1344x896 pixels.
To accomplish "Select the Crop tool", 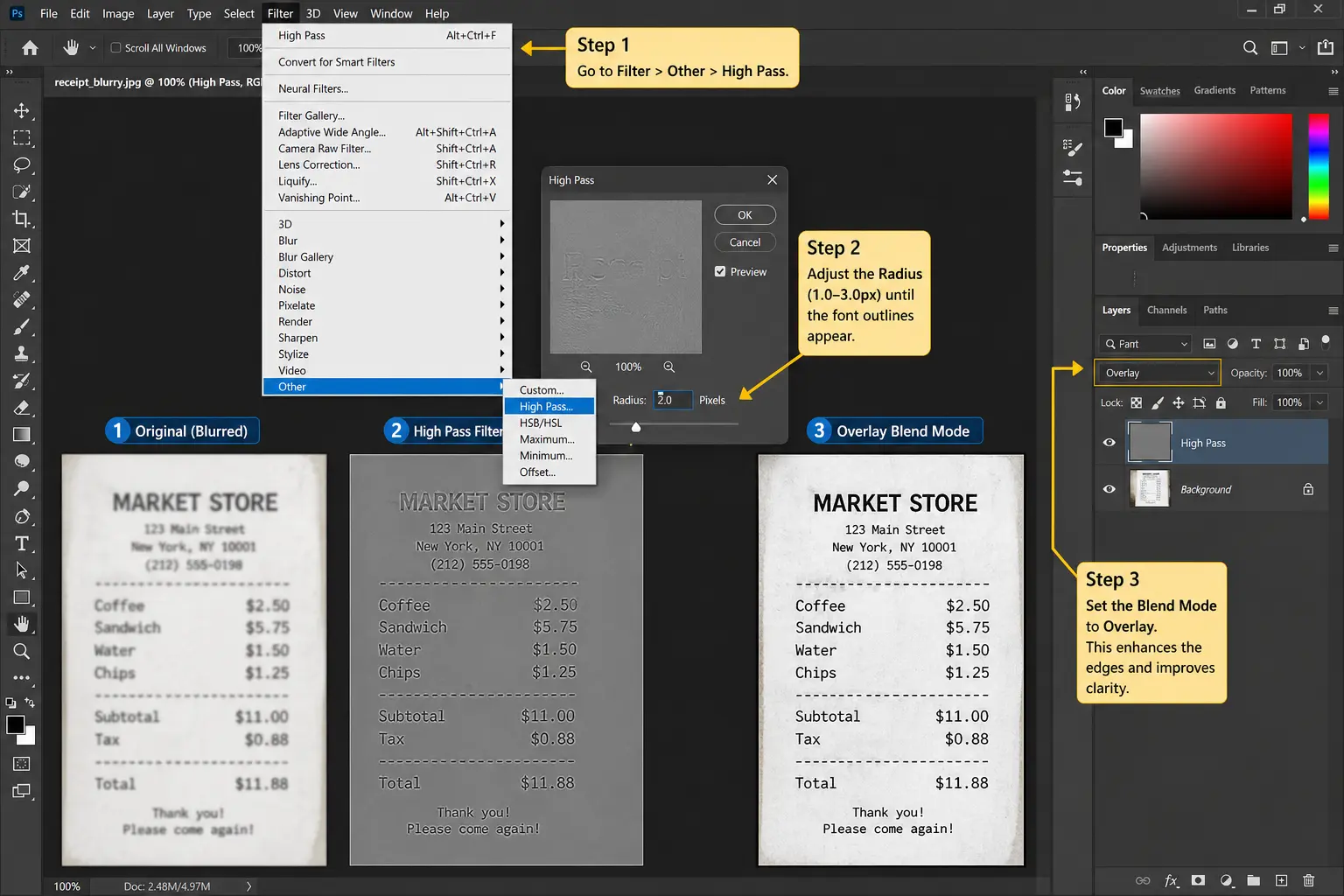I will coord(22,219).
